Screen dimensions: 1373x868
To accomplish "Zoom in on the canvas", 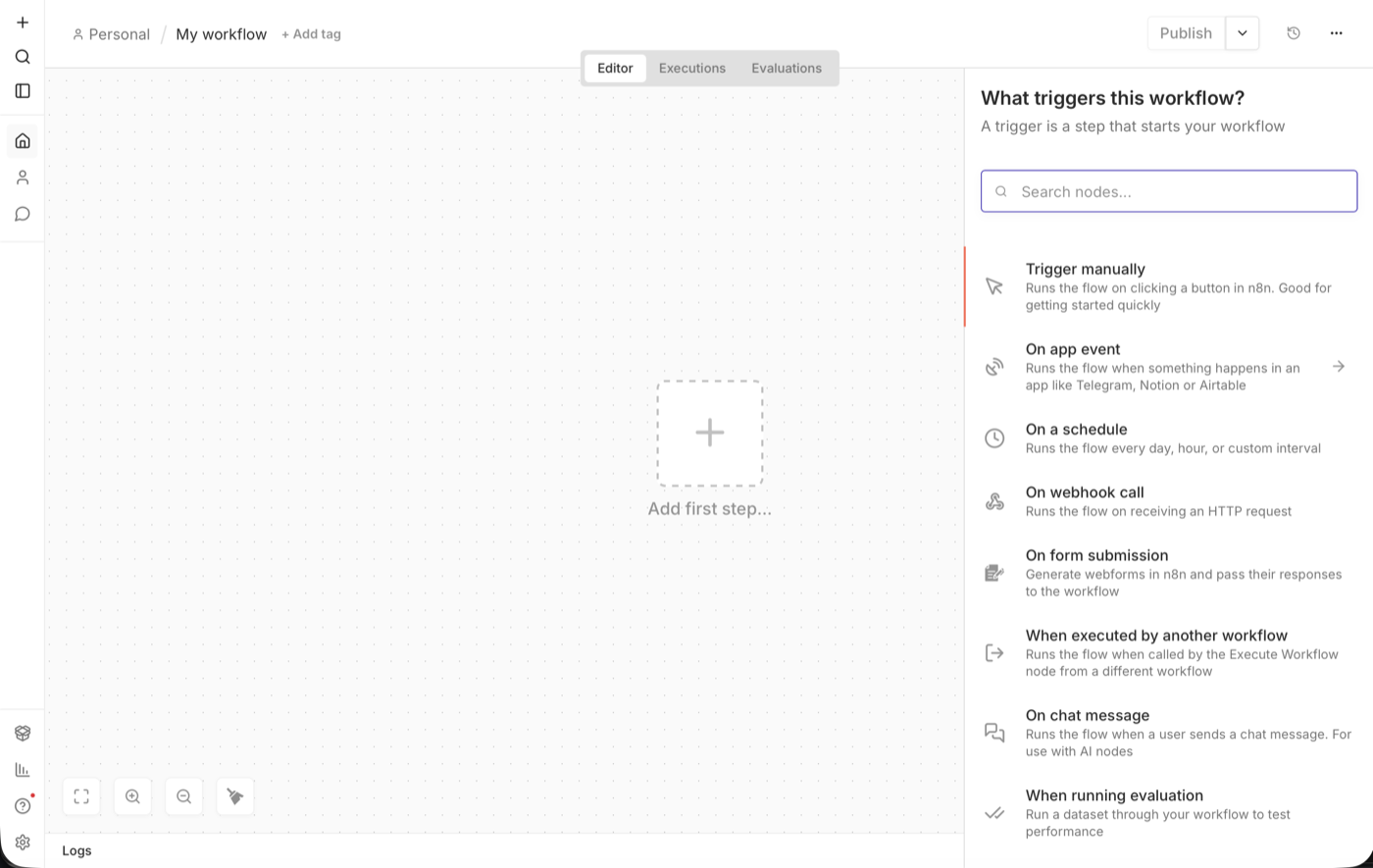I will [x=132, y=796].
